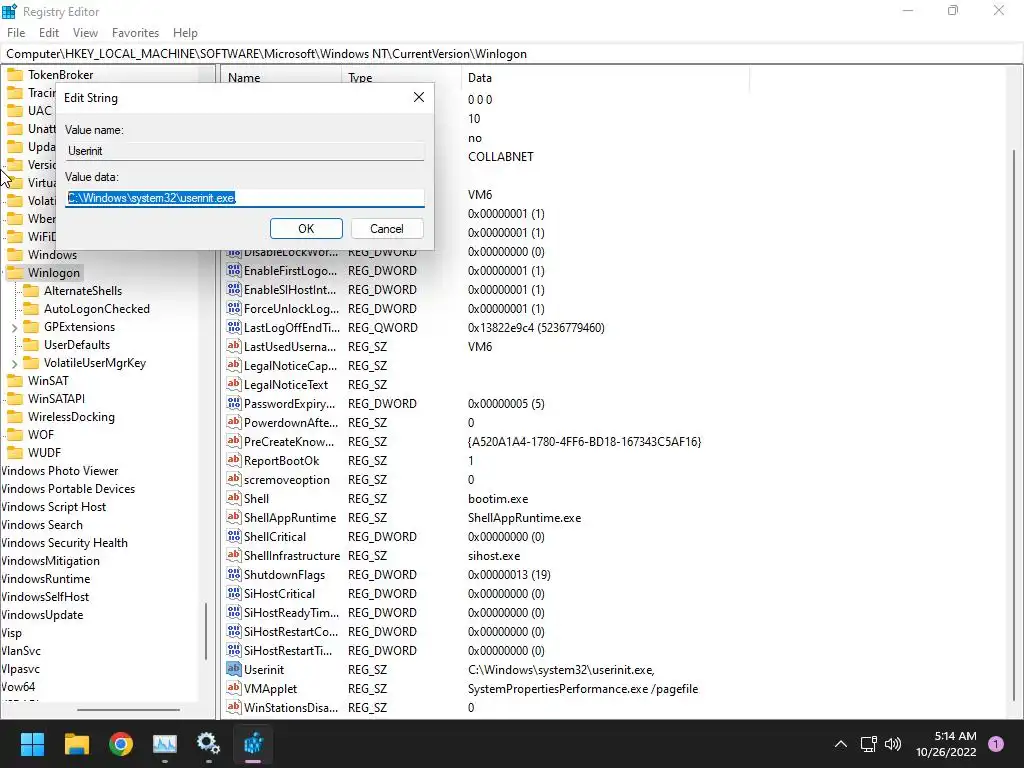The image size is (1024, 768).
Task: Confirm Edit String dialog with OK
Action: 306,229
